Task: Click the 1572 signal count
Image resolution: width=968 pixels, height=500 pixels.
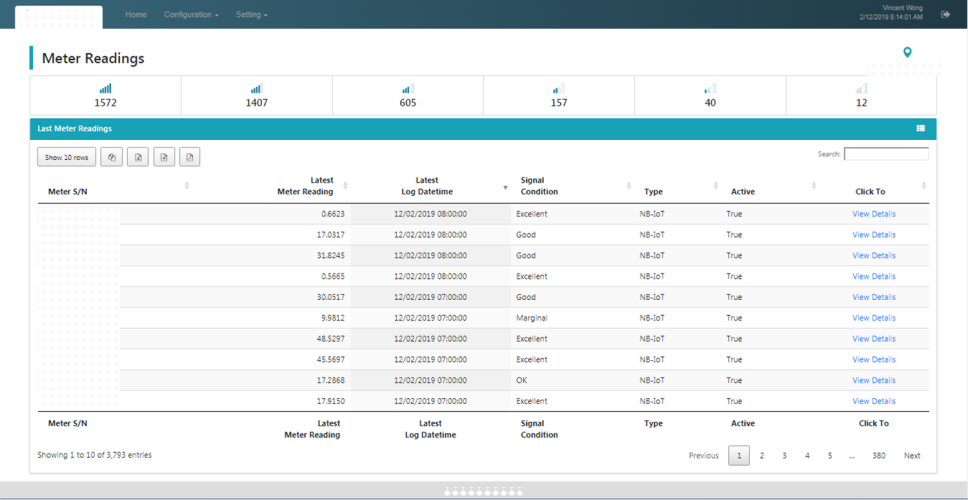Action: [106, 103]
